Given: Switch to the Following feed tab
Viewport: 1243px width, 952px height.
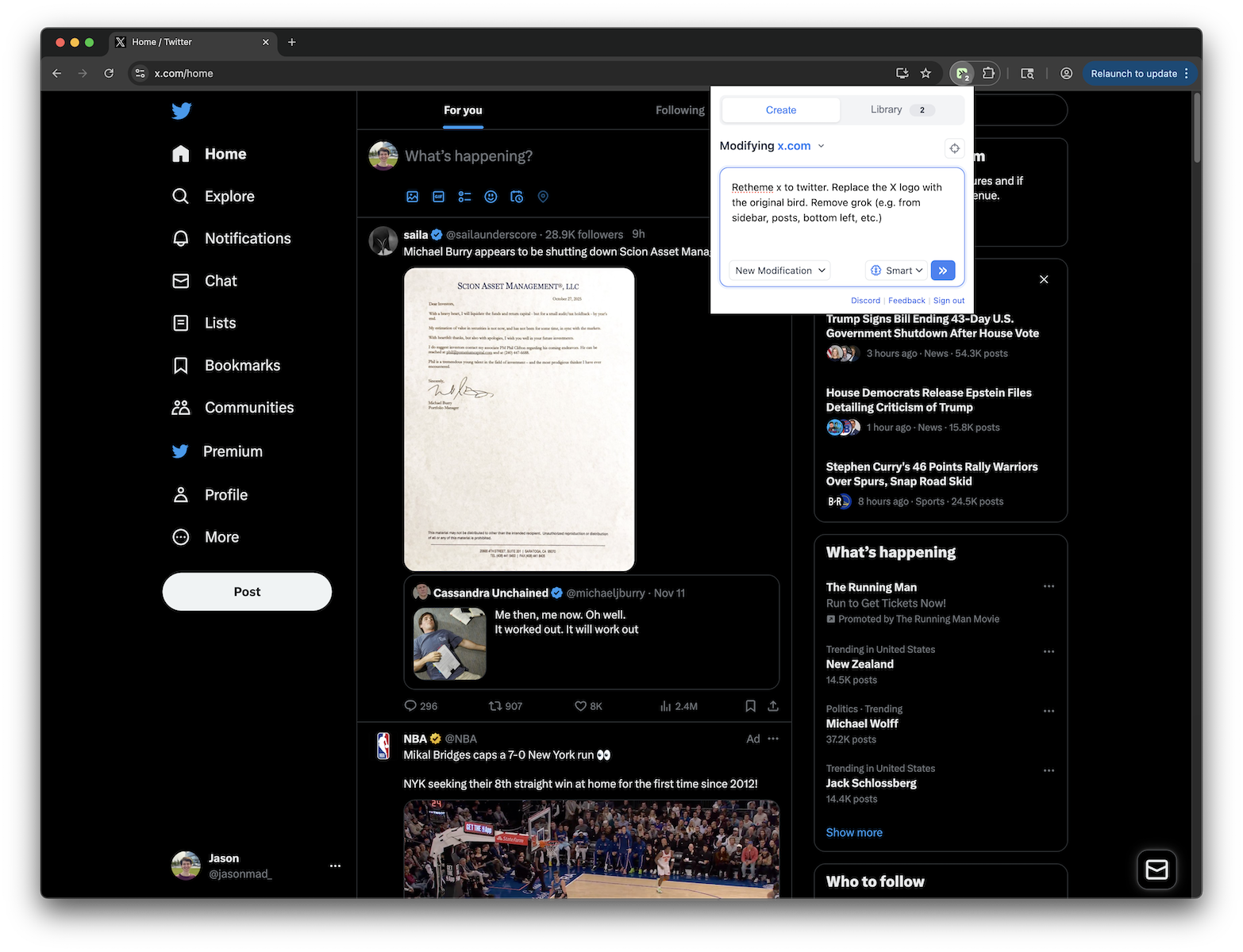Looking at the screenshot, I should tap(679, 110).
